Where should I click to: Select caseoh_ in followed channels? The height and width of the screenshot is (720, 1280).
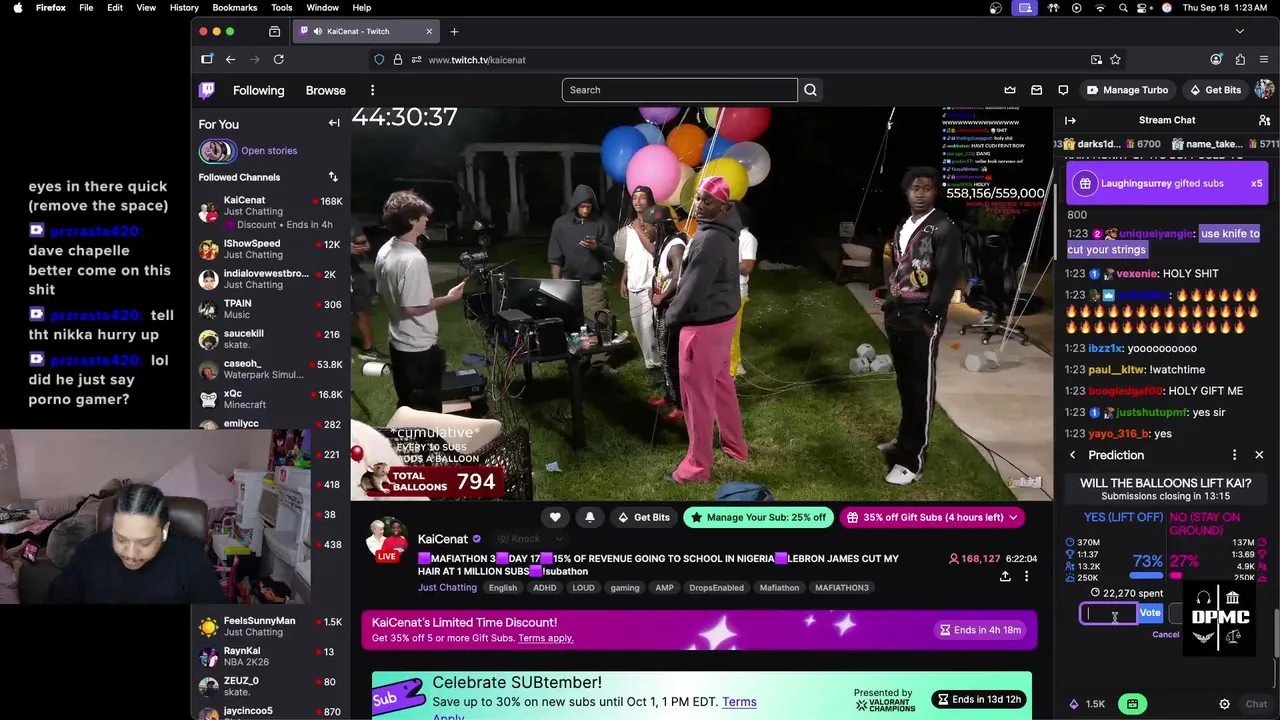click(271, 369)
